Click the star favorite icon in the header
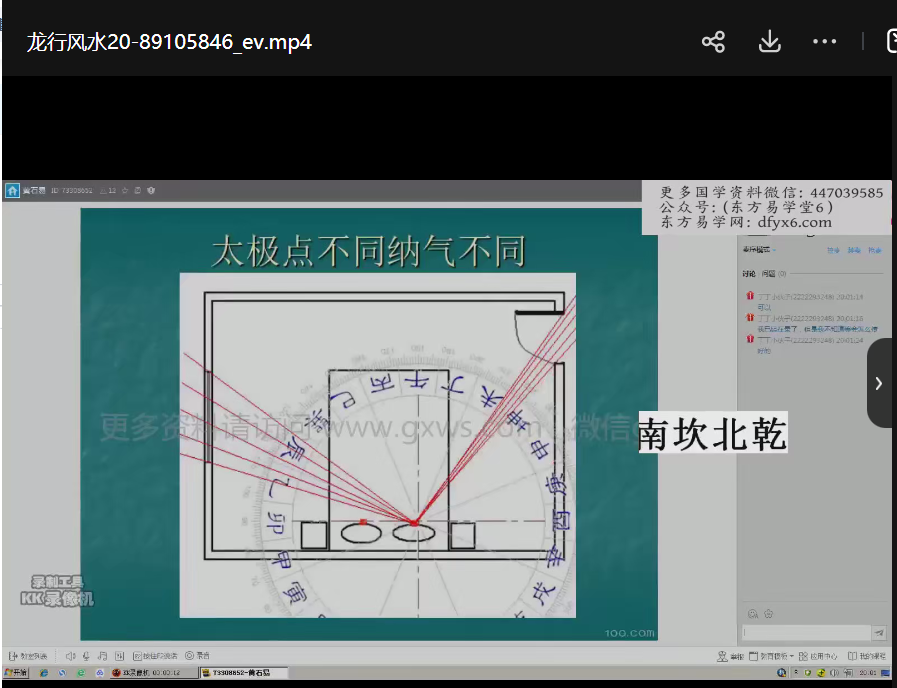 [x=125, y=190]
